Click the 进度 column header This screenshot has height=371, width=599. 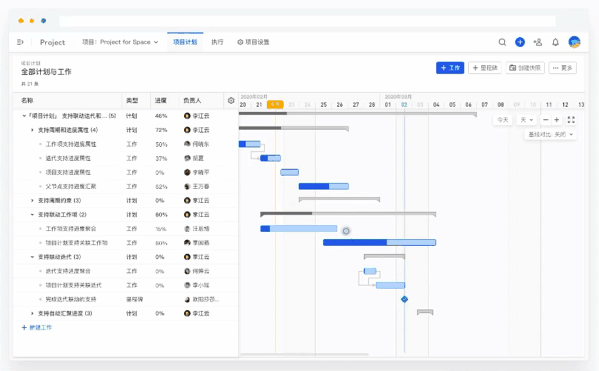click(160, 100)
